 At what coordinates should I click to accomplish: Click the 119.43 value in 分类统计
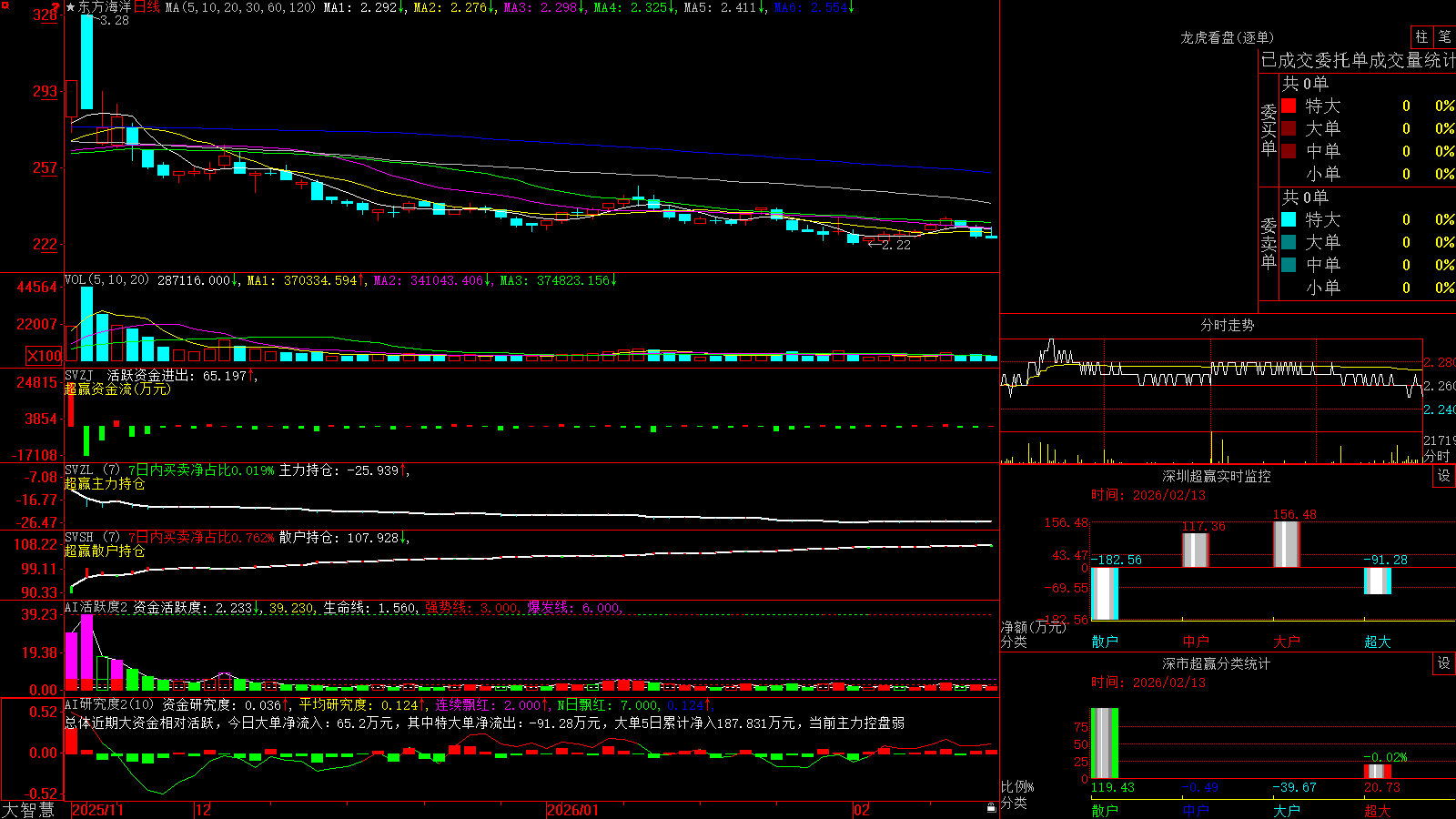pyautogui.click(x=1113, y=787)
